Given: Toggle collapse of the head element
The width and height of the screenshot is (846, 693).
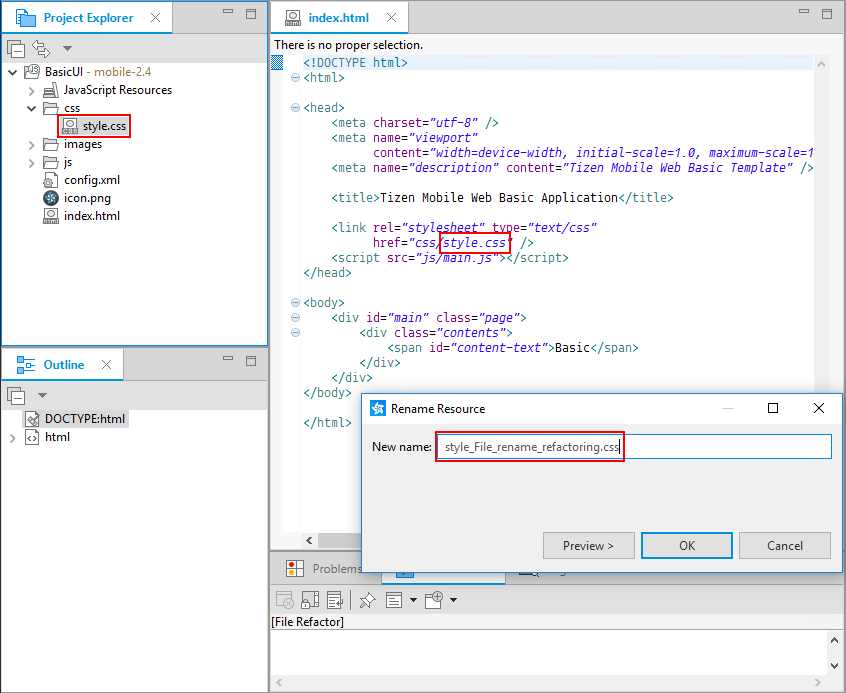Looking at the screenshot, I should pyautogui.click(x=293, y=107).
